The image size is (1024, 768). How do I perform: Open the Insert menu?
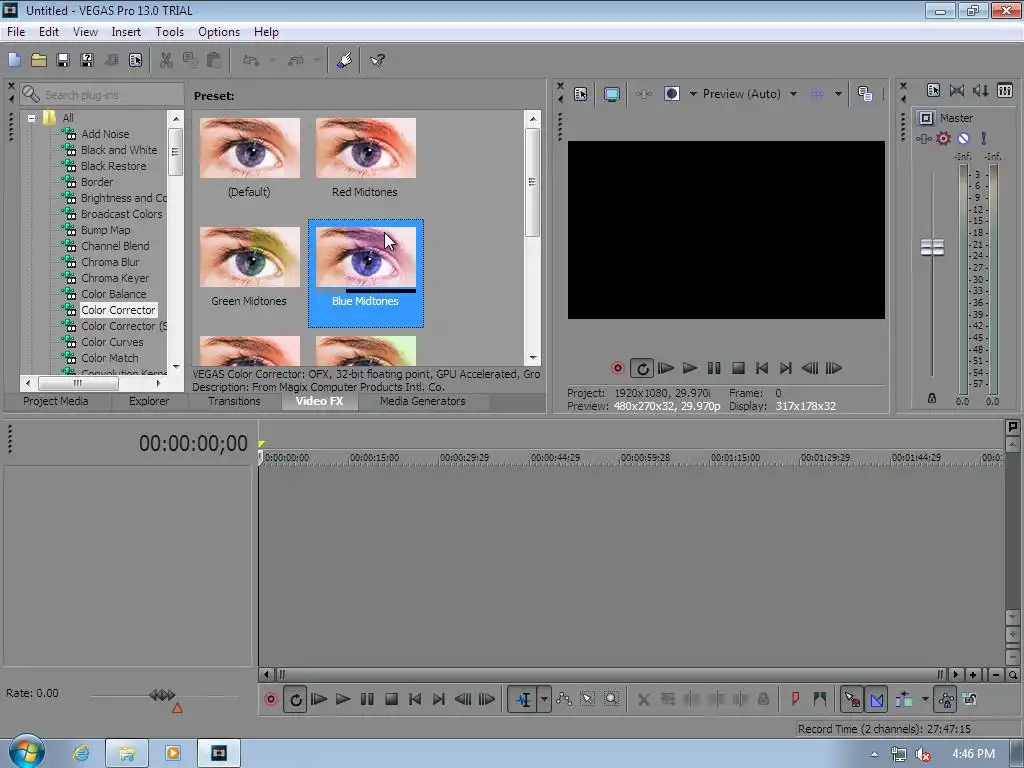pos(126,31)
